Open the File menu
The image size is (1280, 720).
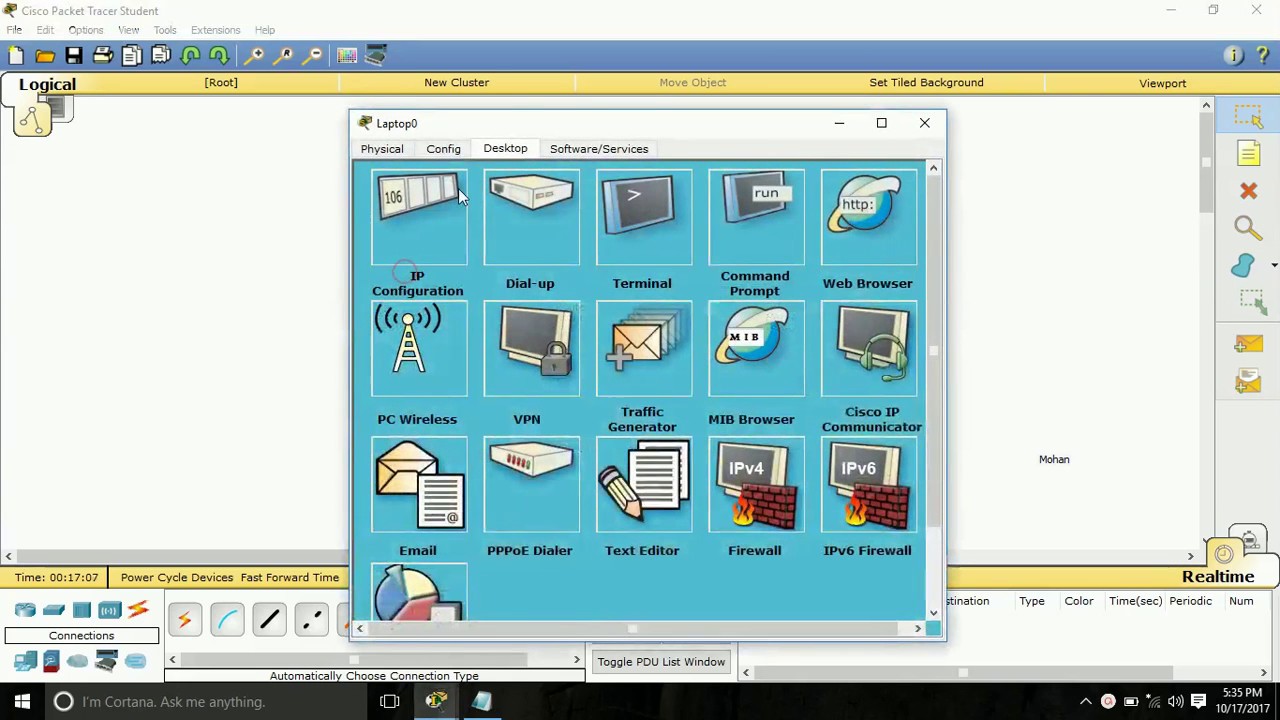(x=14, y=30)
